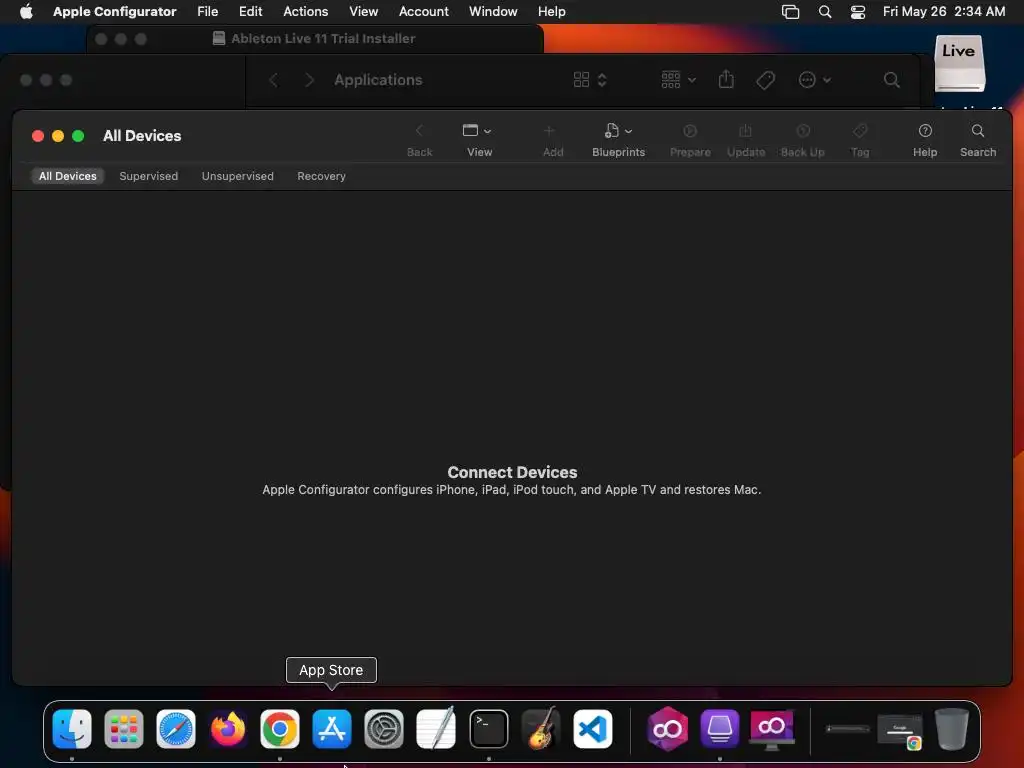The height and width of the screenshot is (768, 1024).
Task: Open the Help menu in menu bar
Action: pyautogui.click(x=551, y=11)
